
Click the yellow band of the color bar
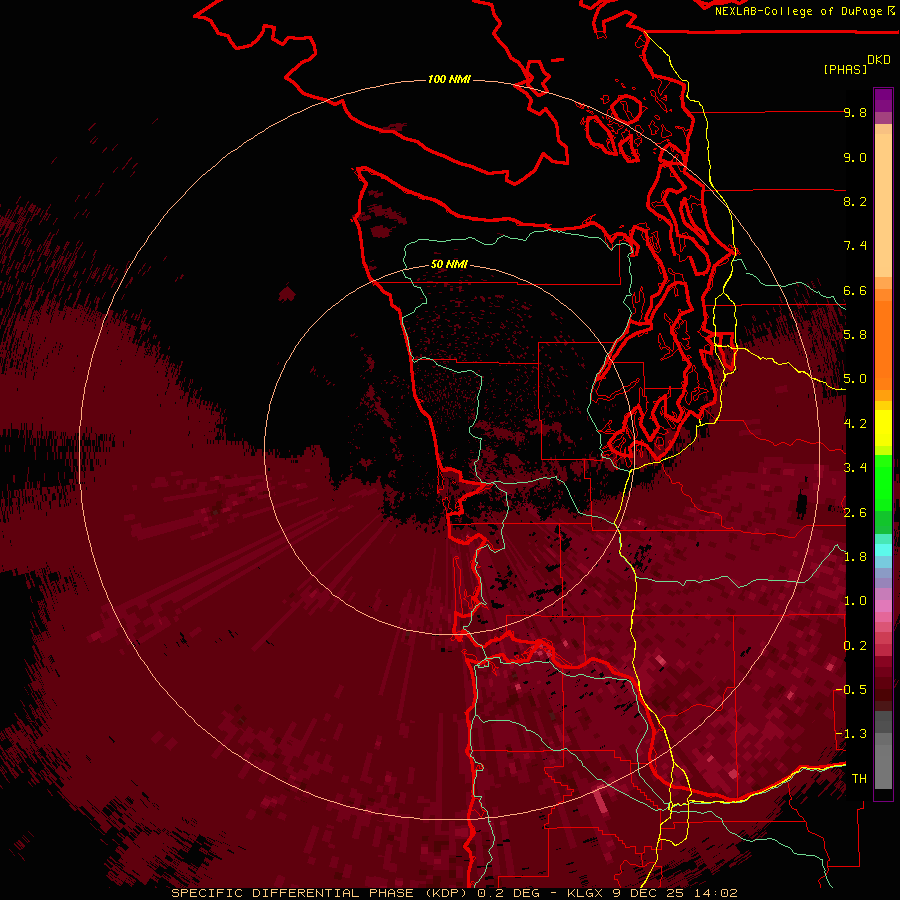pyautogui.click(x=883, y=428)
